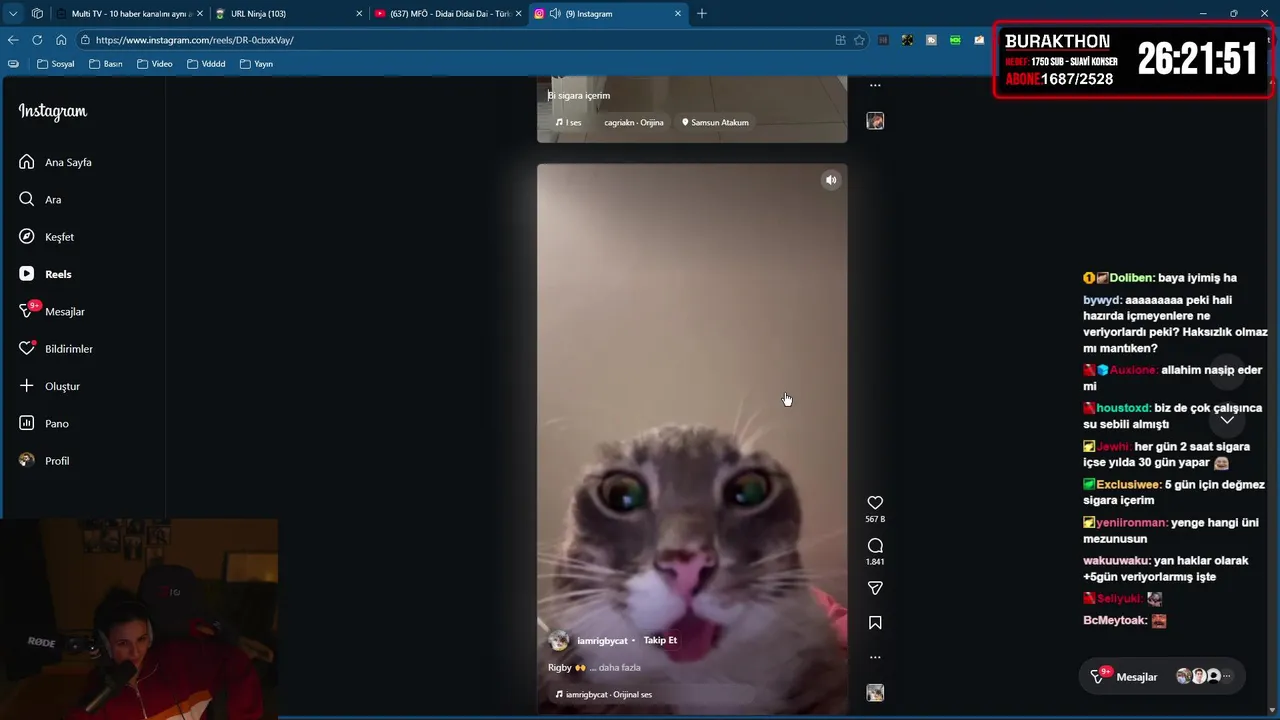Open a new browser tab

point(702,14)
